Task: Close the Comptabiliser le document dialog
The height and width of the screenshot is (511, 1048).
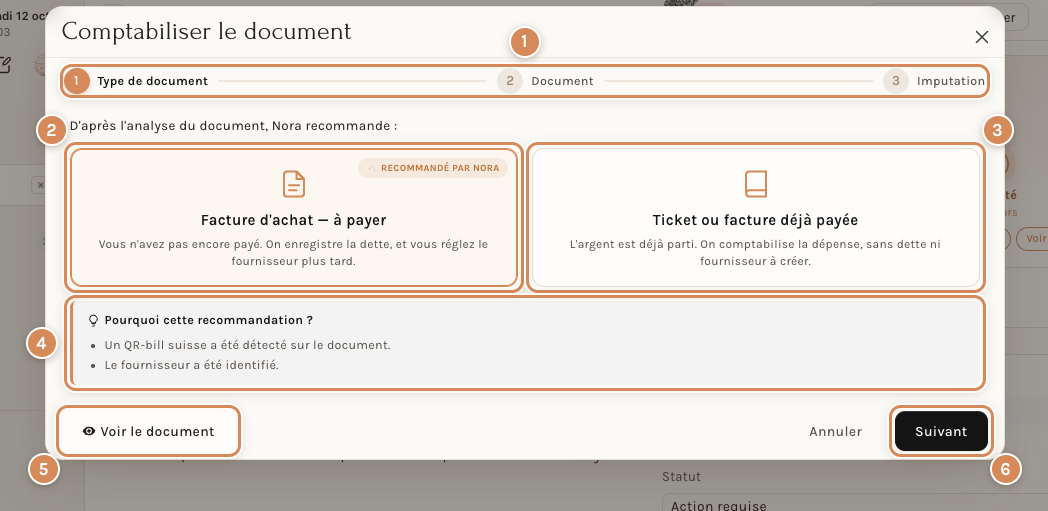Action: (x=981, y=37)
